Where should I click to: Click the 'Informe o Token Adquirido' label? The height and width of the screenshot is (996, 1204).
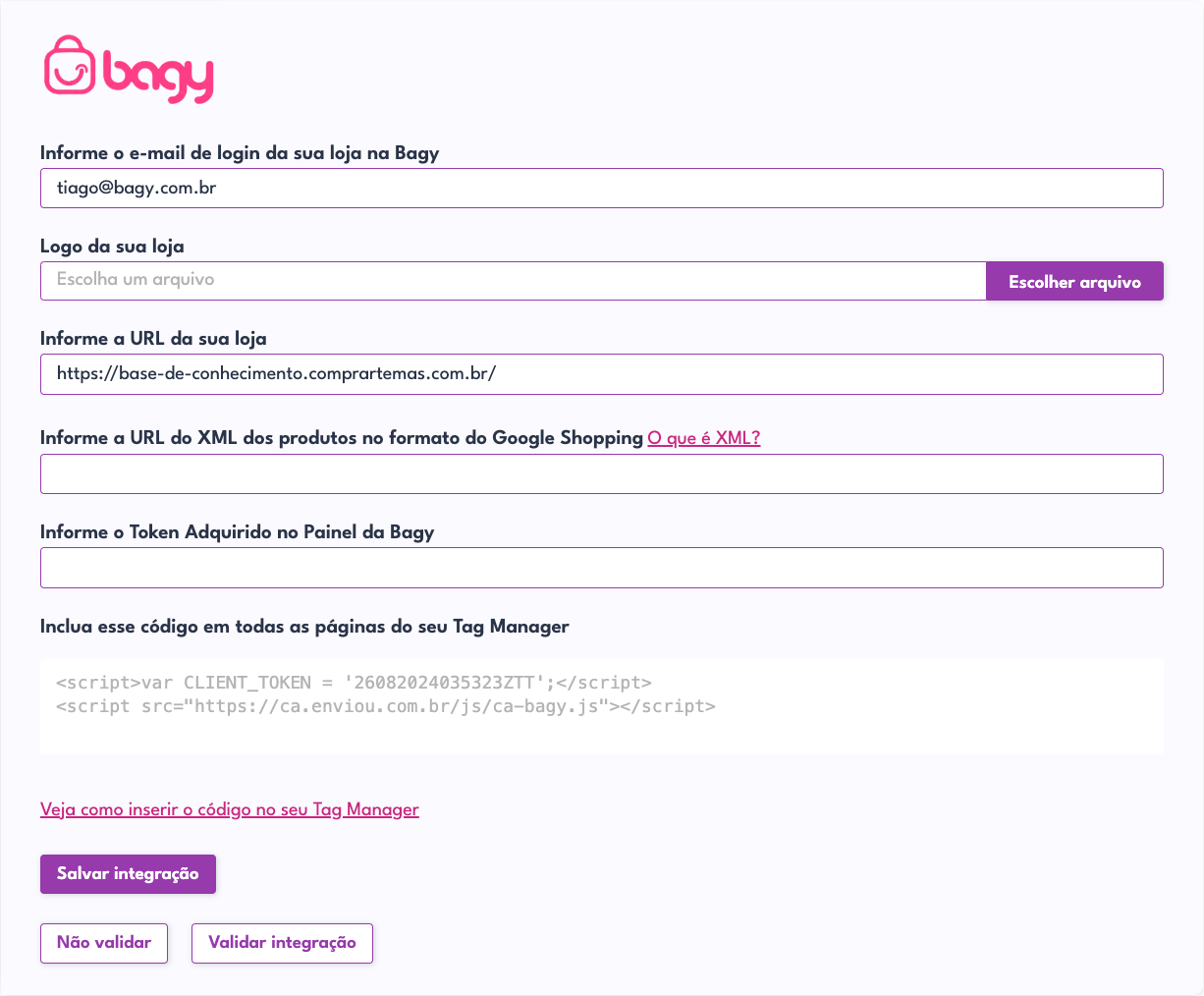coord(237,532)
